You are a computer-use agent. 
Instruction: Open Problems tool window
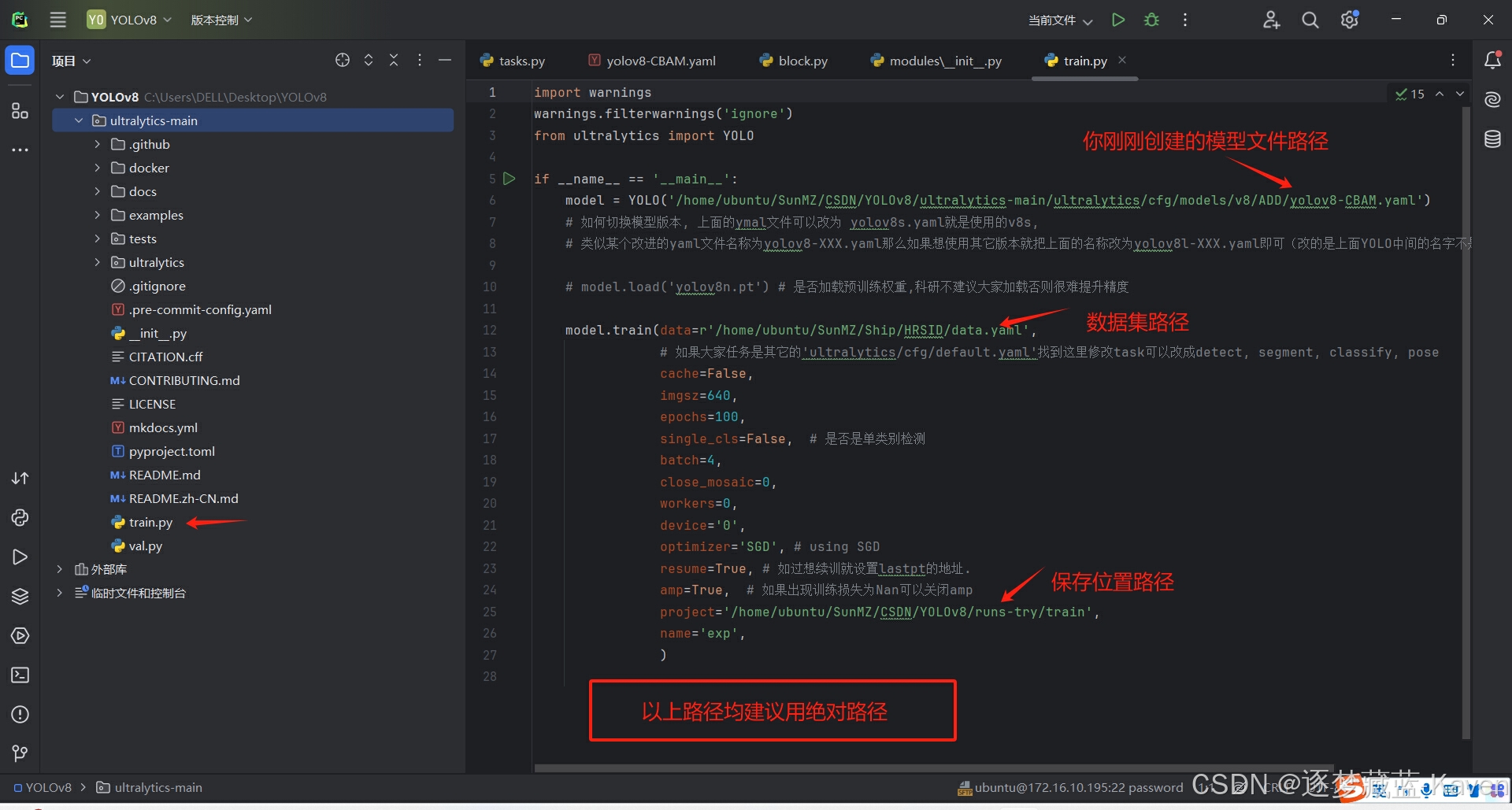point(20,715)
